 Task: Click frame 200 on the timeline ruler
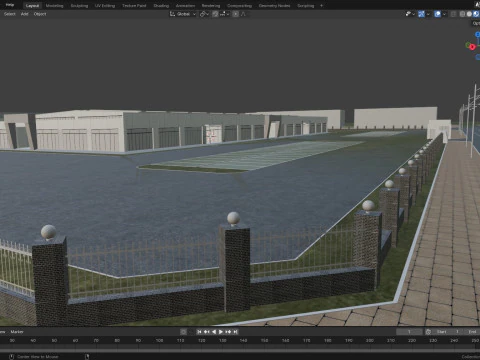[370, 340]
